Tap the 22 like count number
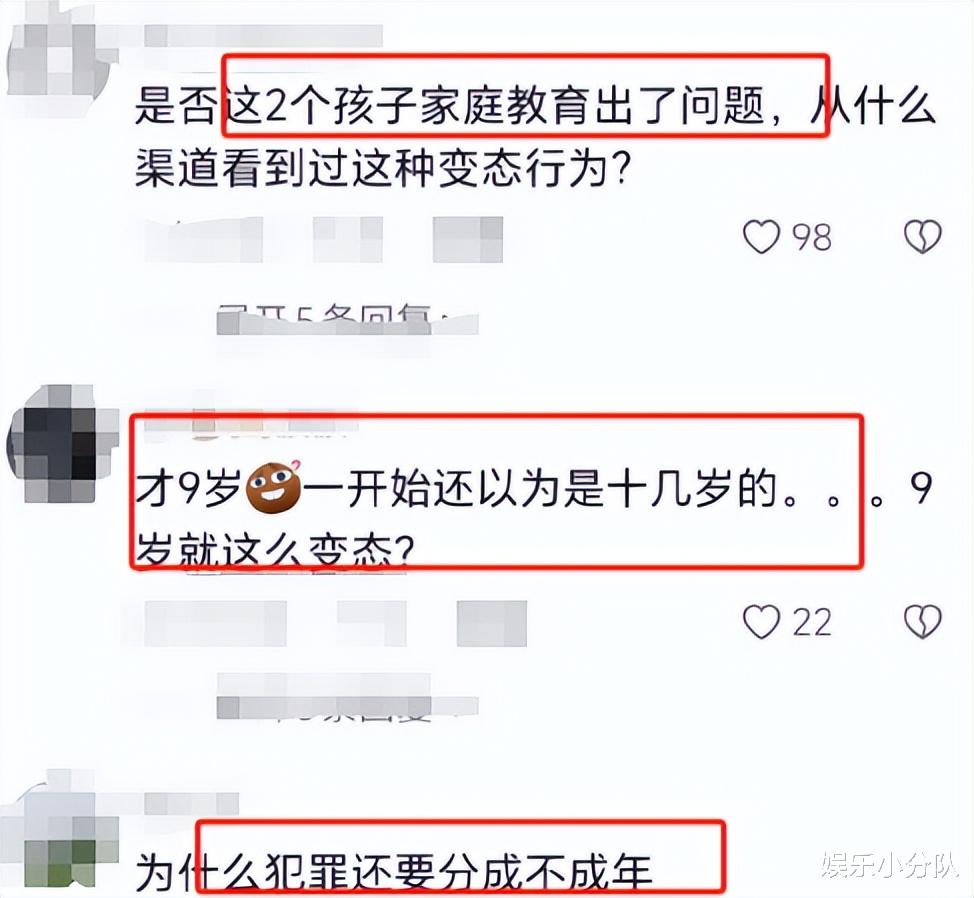 point(812,622)
